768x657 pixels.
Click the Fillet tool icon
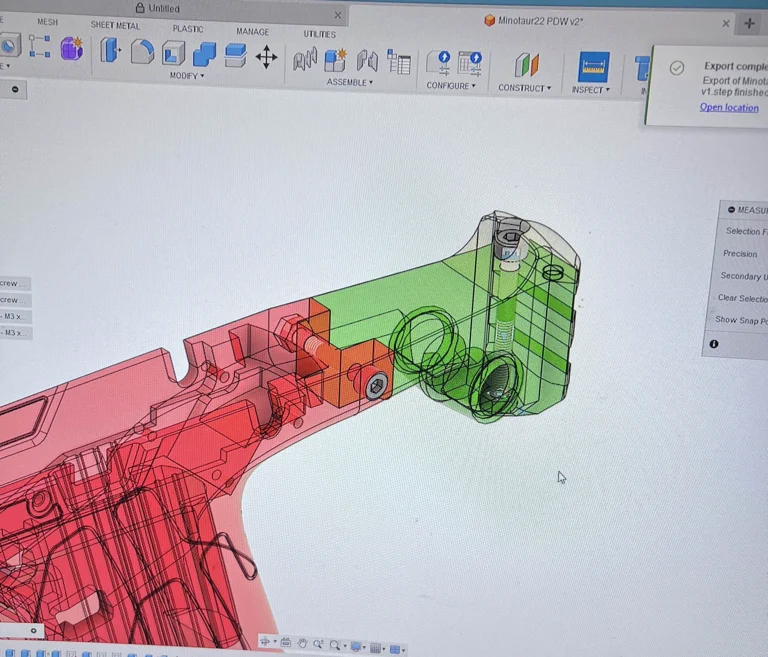click(142, 52)
